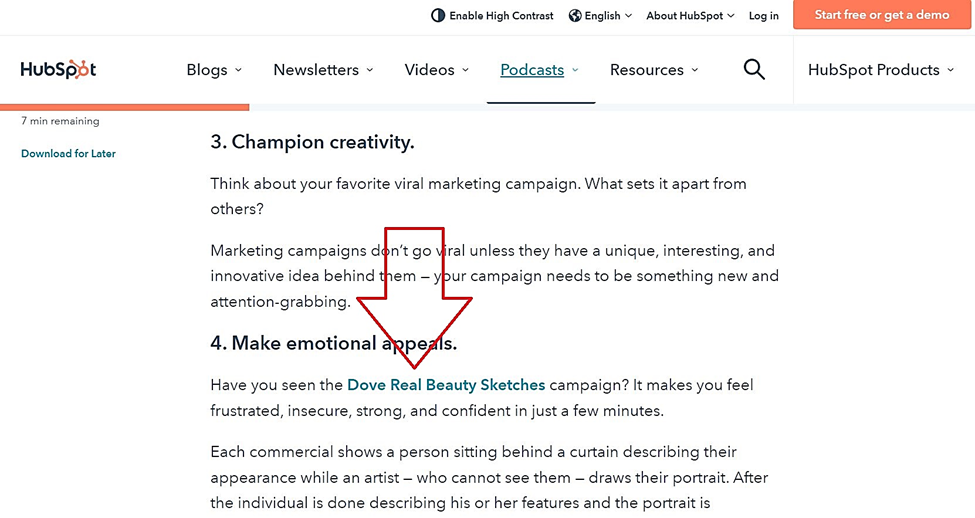This screenshot has width=975, height=518.
Task: Click Start free or get a demo
Action: tap(882, 14)
